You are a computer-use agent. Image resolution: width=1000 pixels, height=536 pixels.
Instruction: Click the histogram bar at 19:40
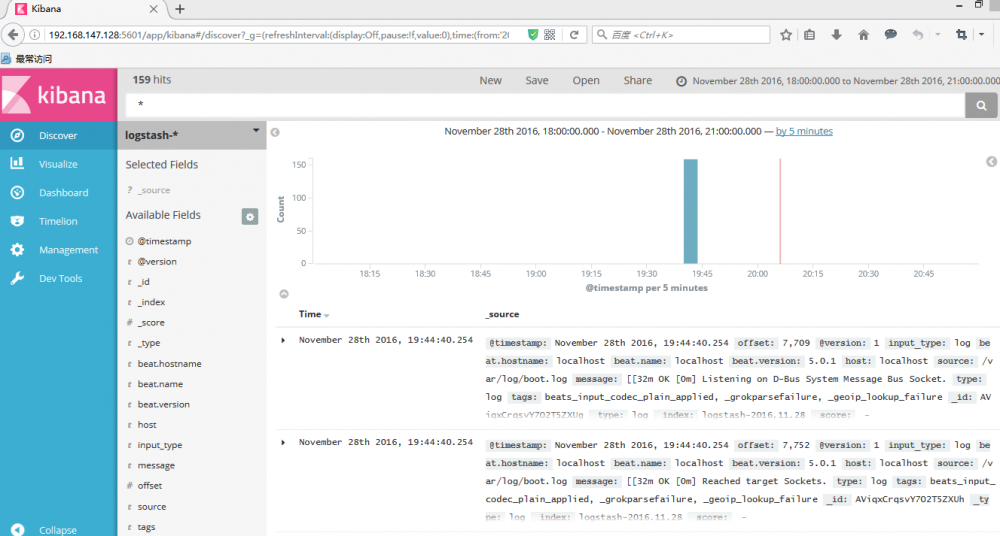(691, 211)
